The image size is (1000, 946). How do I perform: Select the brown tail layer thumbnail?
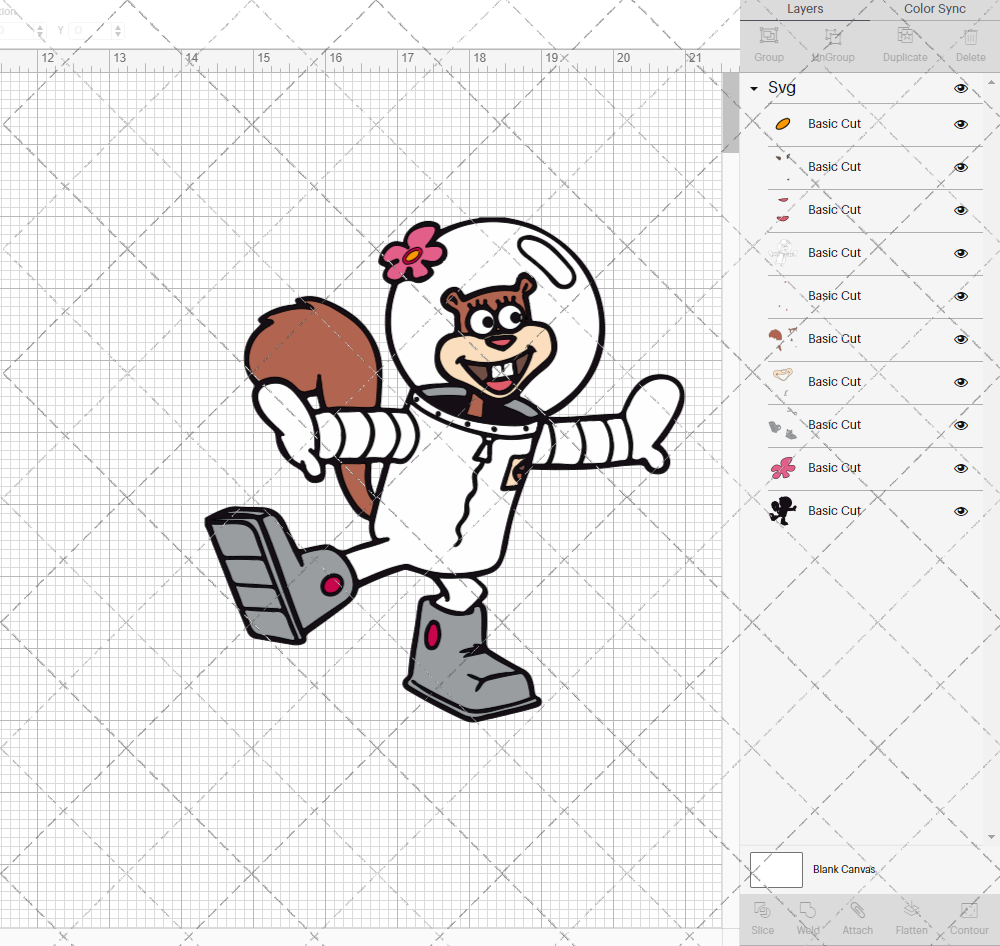tap(783, 339)
